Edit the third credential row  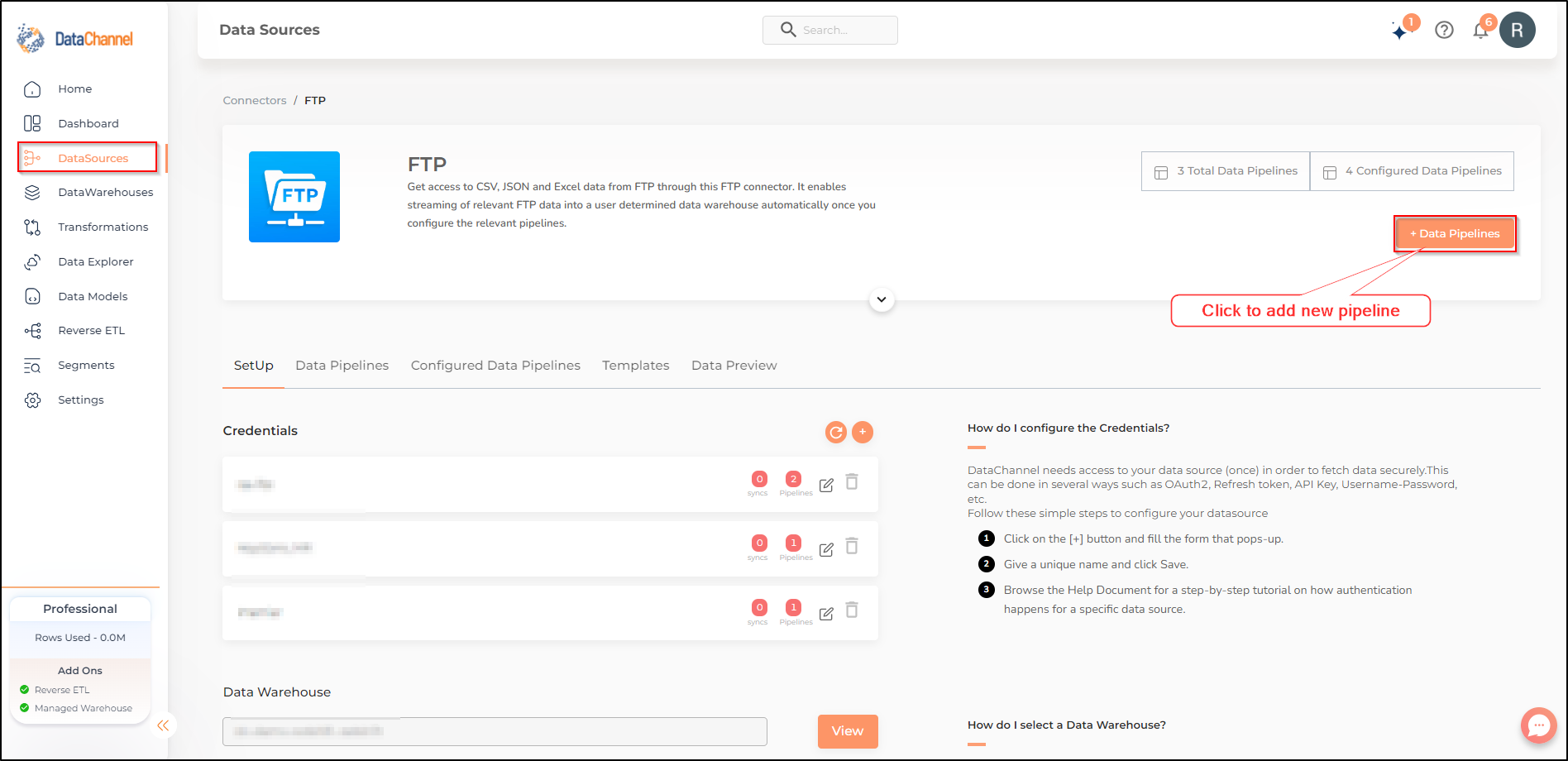click(826, 614)
